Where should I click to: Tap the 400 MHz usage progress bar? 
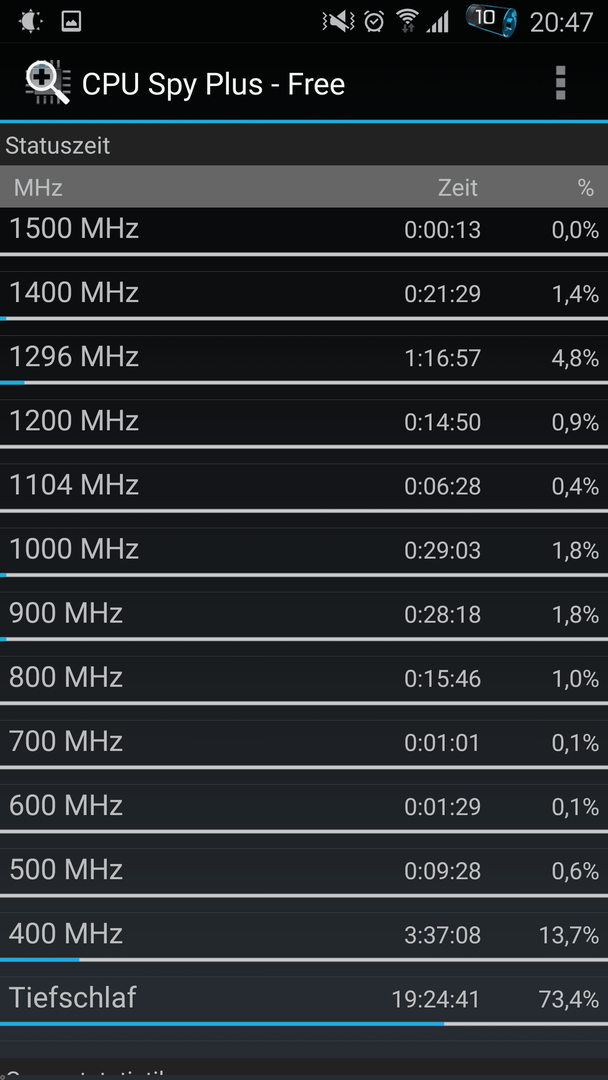coord(304,959)
